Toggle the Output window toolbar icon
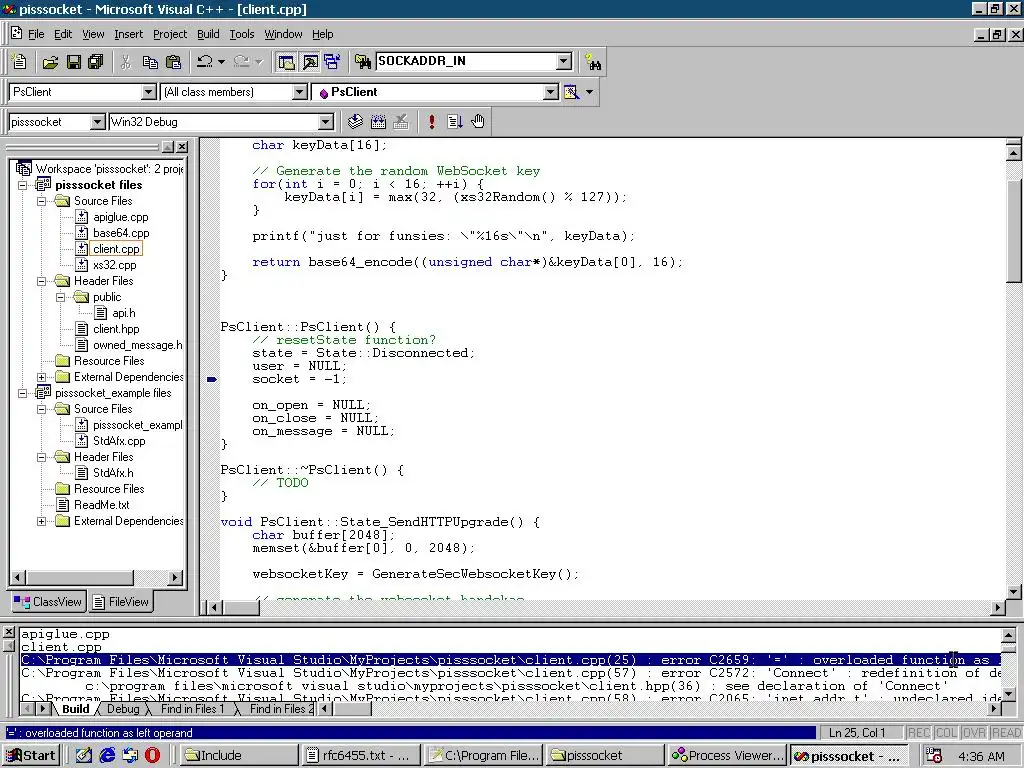Image resolution: width=1024 pixels, height=768 pixels. coord(310,62)
